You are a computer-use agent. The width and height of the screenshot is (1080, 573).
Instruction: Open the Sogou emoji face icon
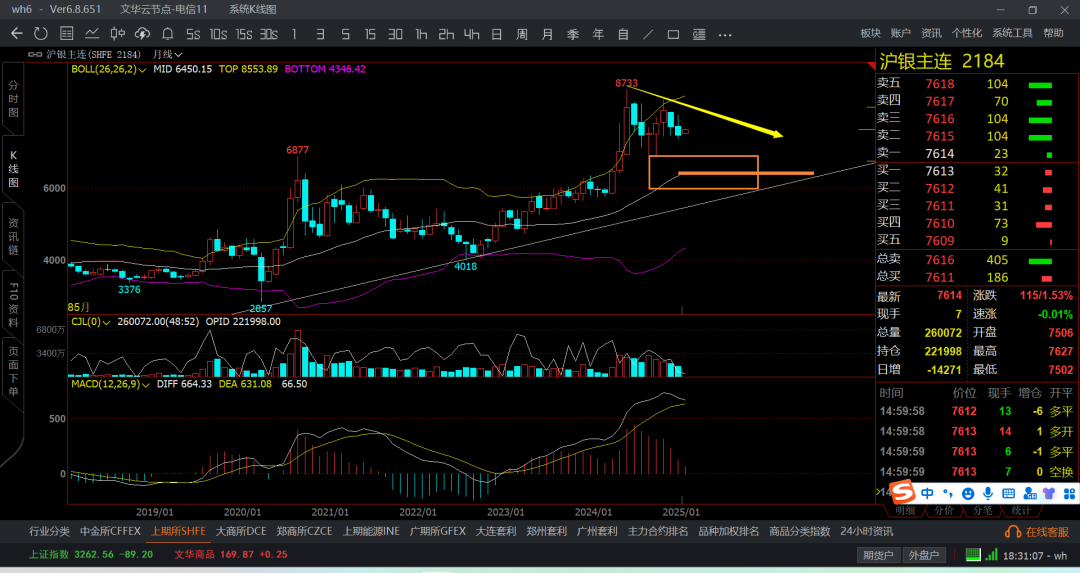click(968, 493)
